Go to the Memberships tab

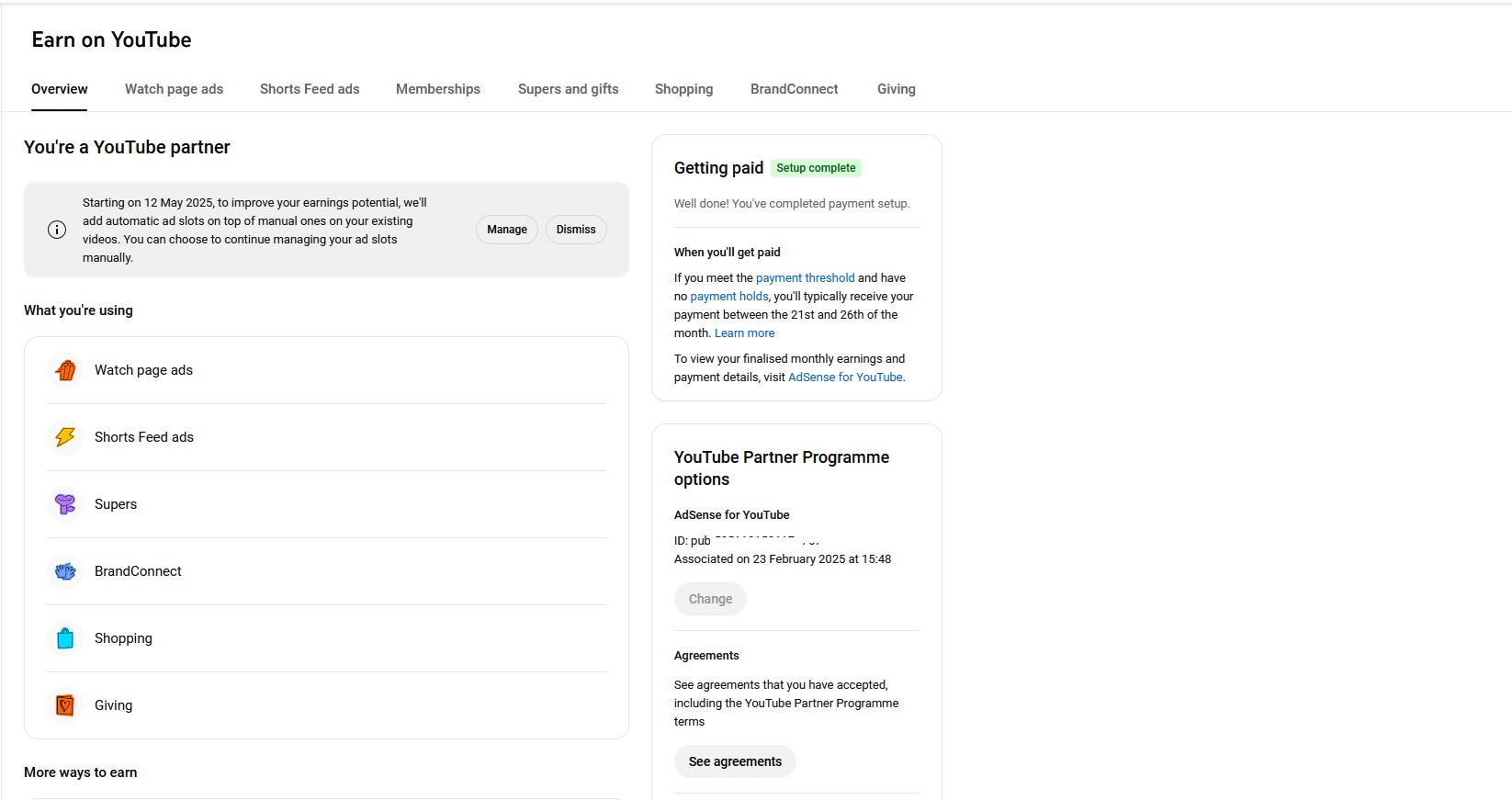pyautogui.click(x=438, y=89)
